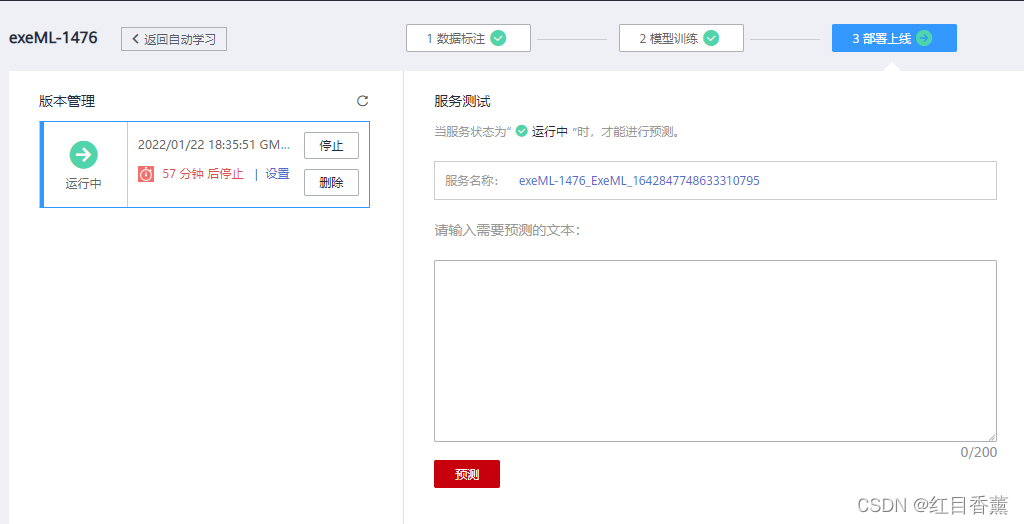Click the 0/200 character counter
Viewport: 1024px width, 524px height.
(x=978, y=452)
